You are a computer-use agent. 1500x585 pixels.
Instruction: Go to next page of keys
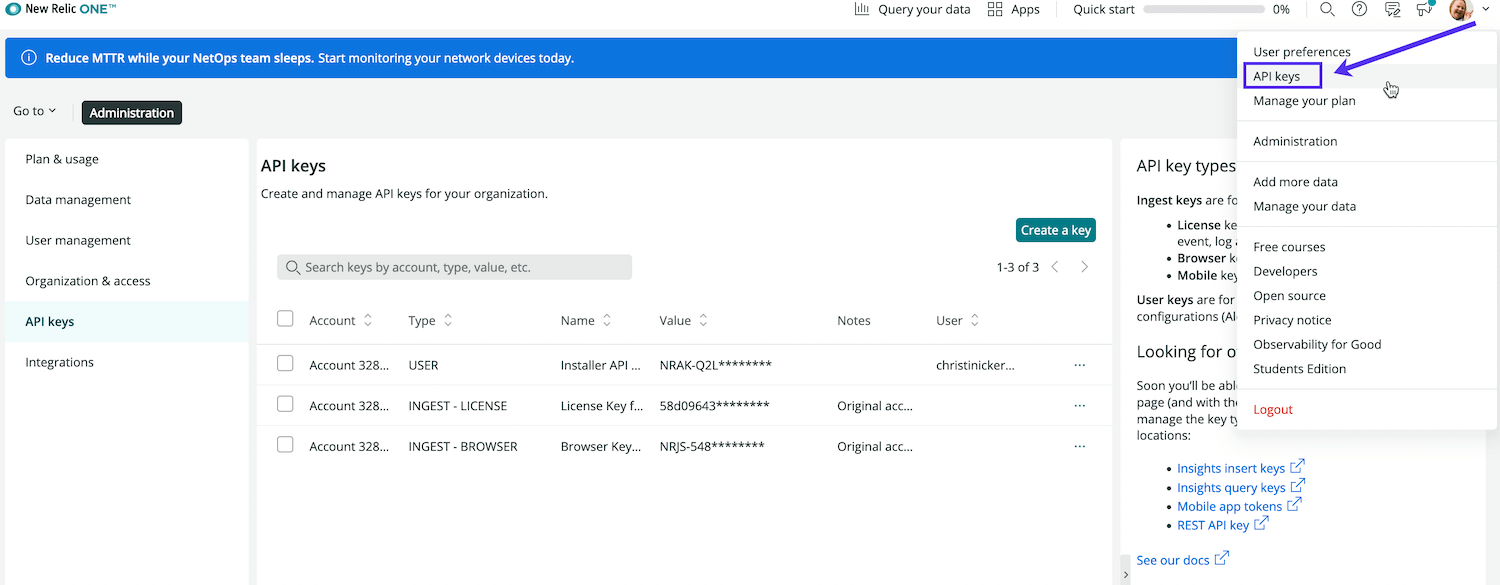(x=1084, y=267)
